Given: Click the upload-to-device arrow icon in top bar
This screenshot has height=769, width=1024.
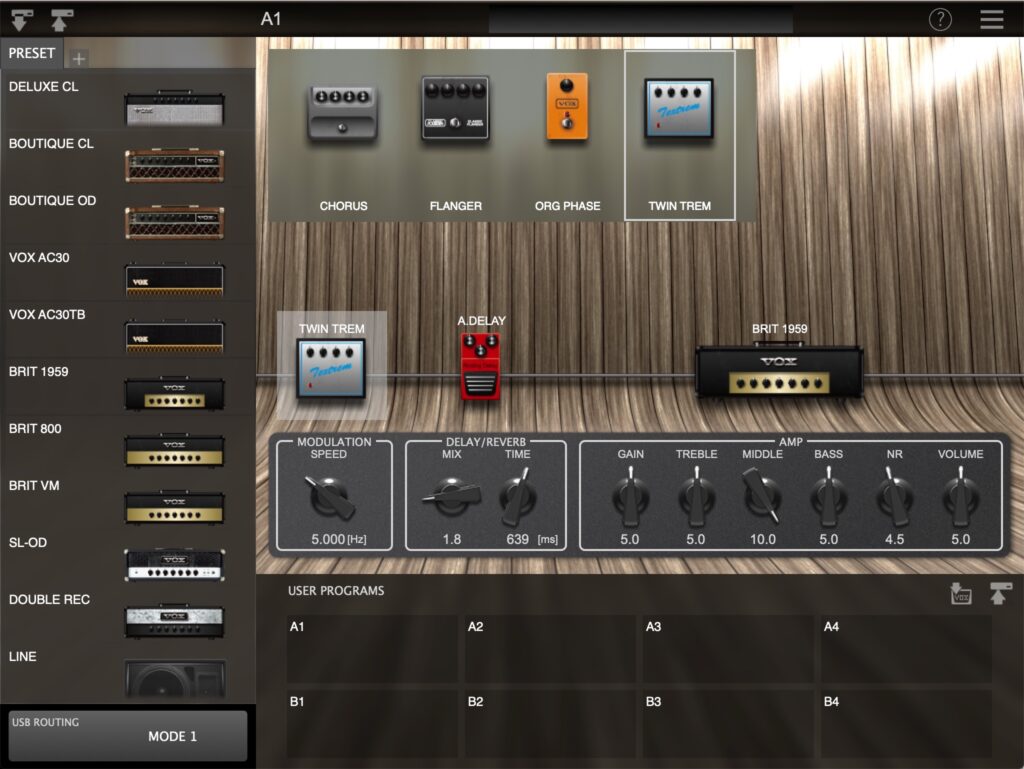Looking at the screenshot, I should tap(61, 20).
